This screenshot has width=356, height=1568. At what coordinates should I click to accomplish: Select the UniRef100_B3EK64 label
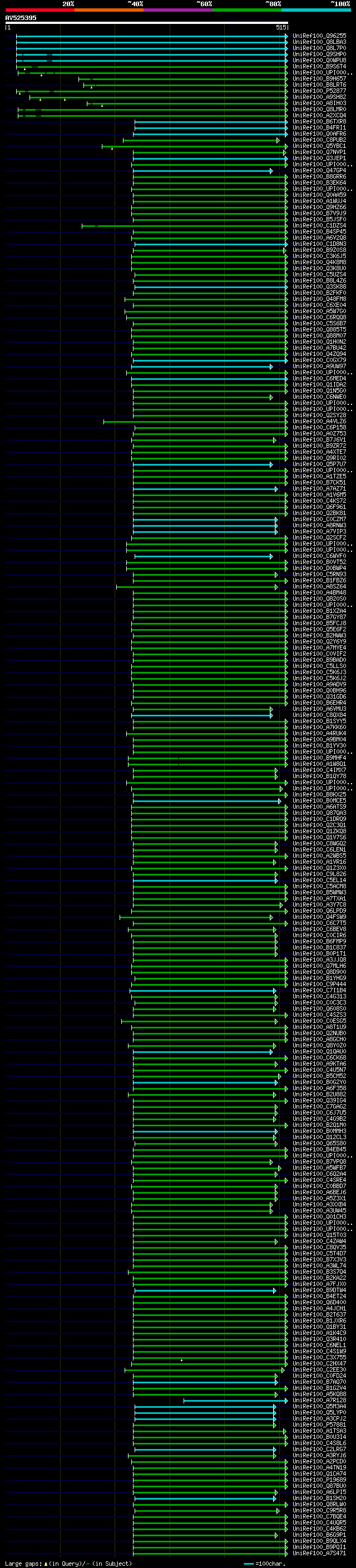tap(319, 182)
